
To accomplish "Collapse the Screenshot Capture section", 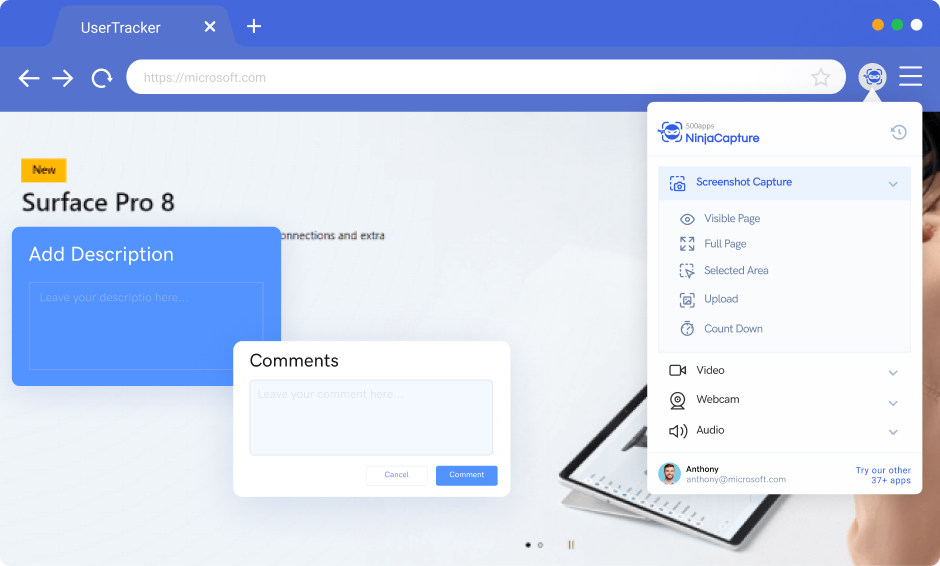I will tap(893, 184).
